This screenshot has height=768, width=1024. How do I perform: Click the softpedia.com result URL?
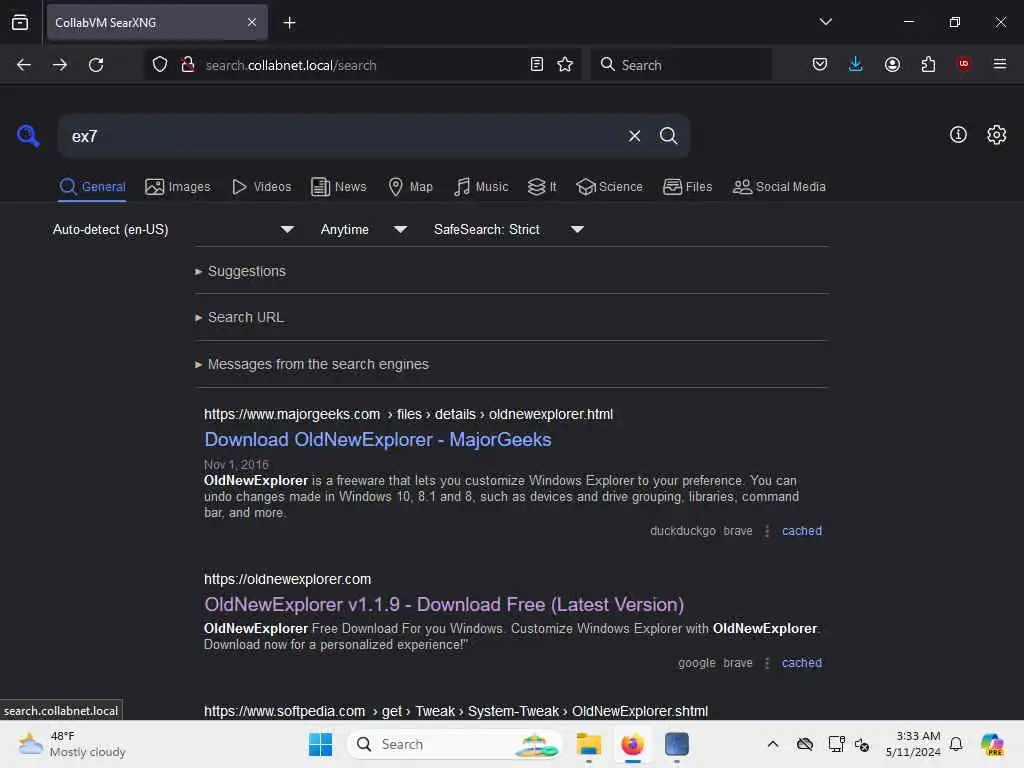point(456,711)
